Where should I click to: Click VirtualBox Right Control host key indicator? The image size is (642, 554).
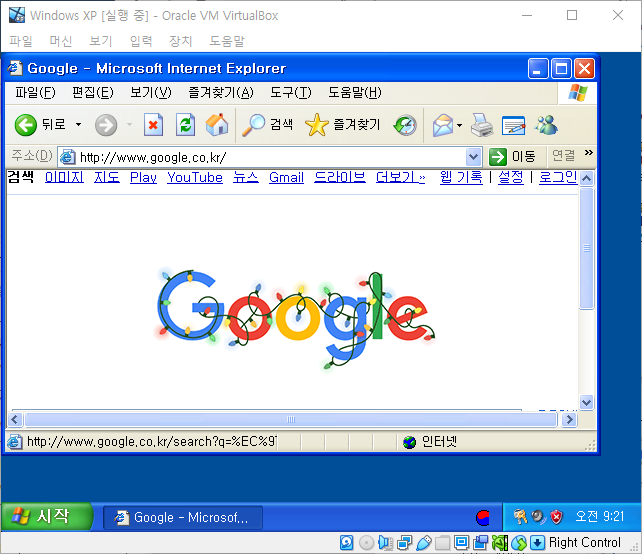click(585, 543)
